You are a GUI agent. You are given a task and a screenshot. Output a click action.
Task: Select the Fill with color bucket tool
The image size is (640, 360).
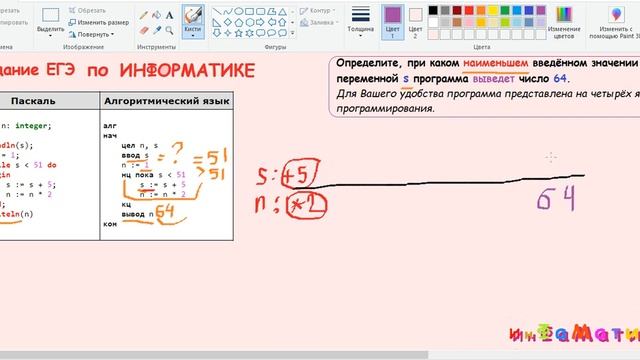[x=156, y=16]
